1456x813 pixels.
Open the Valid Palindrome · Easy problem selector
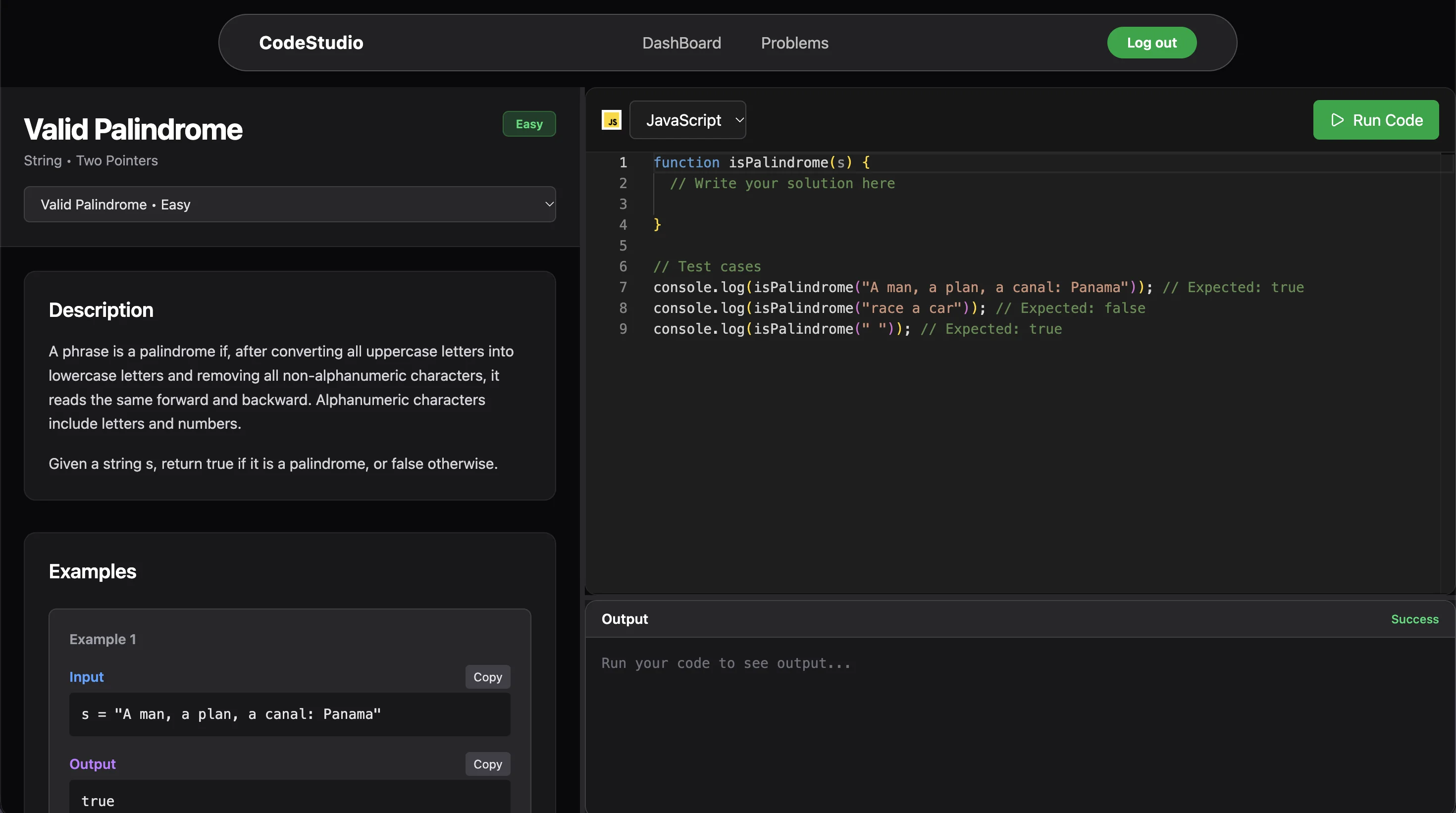(289, 204)
